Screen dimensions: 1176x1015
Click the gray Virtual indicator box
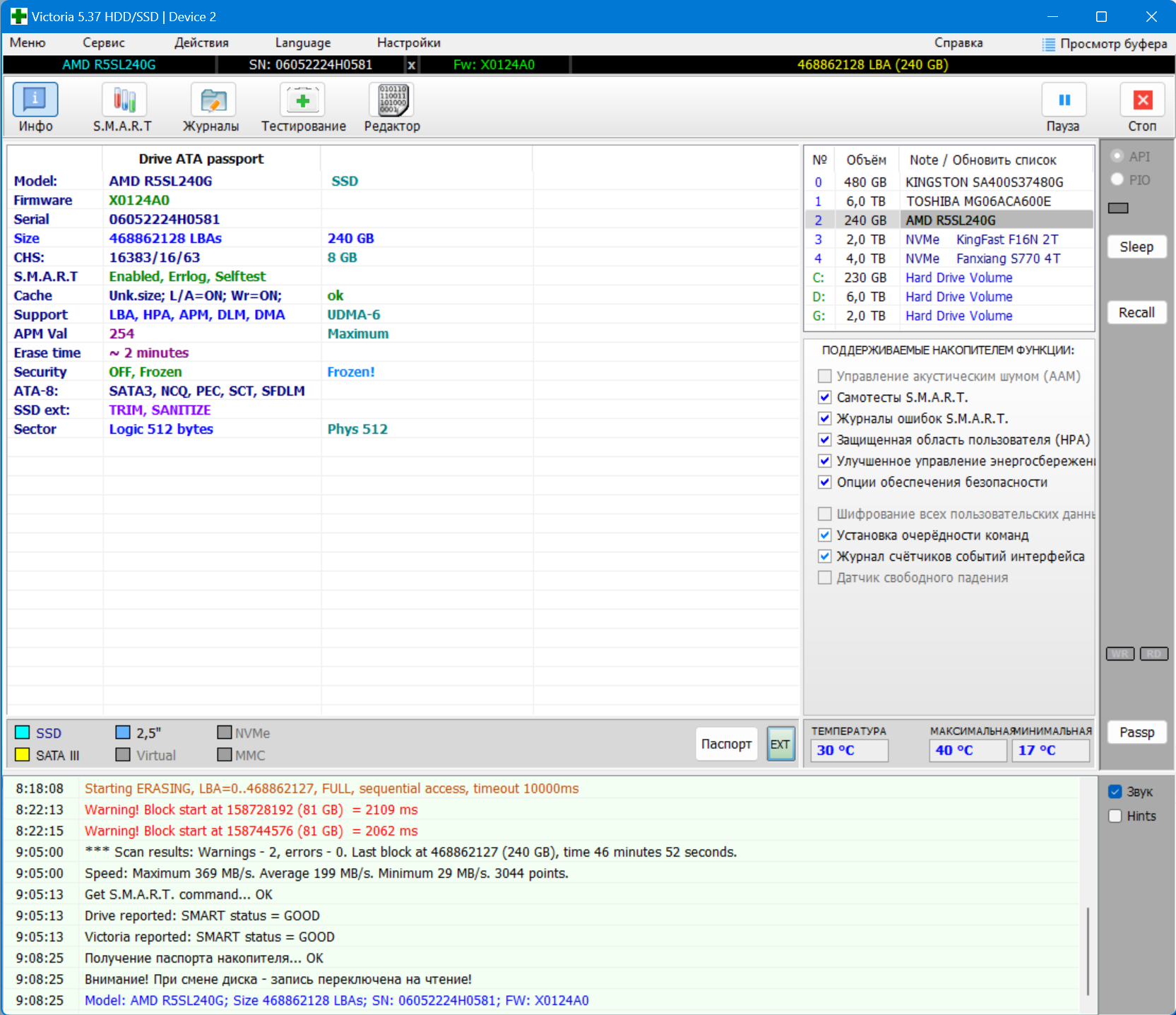pos(123,754)
